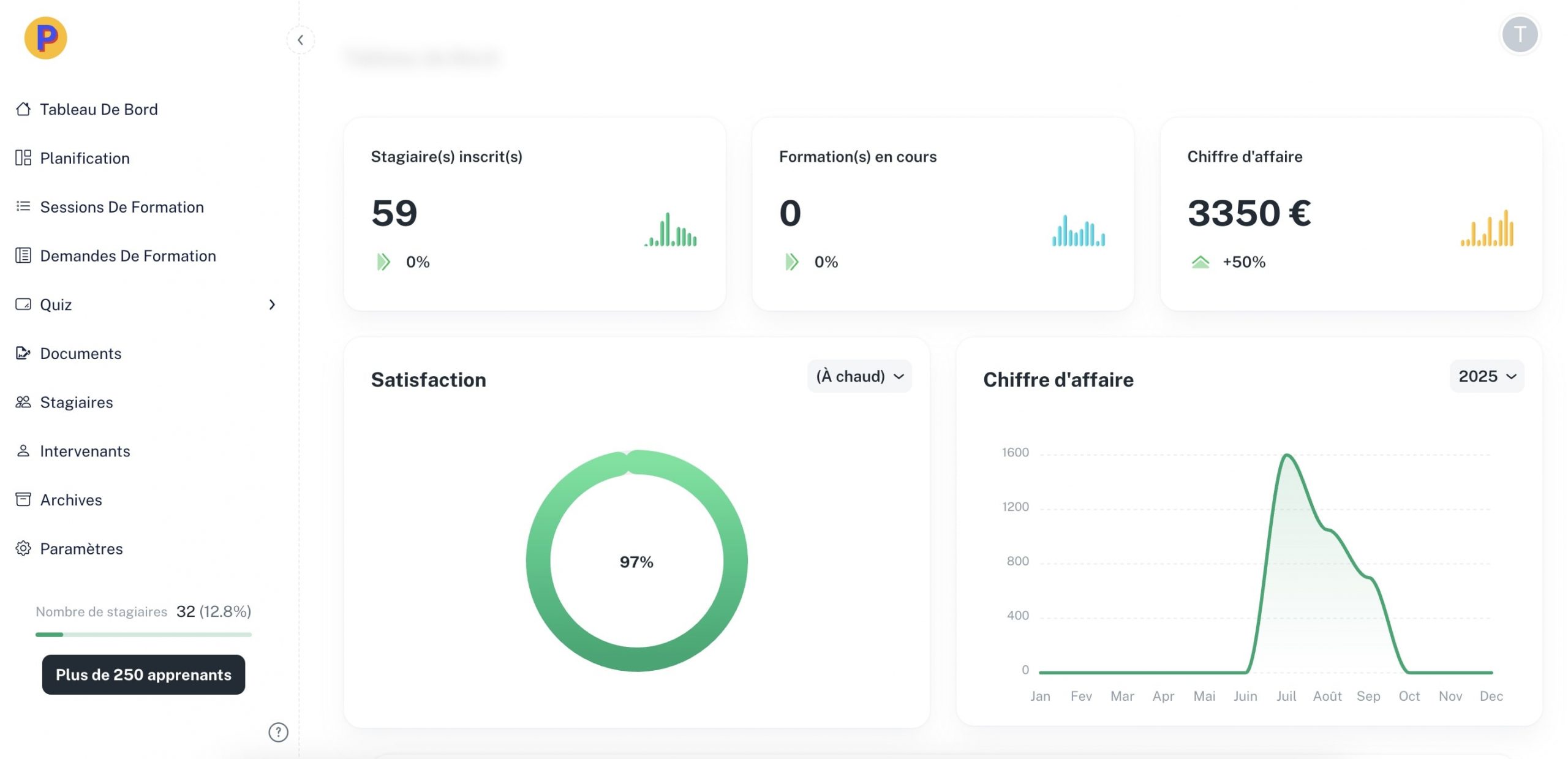Viewport: 1568px width, 759px height.
Task: Click the Planification layout icon
Action: pos(23,158)
